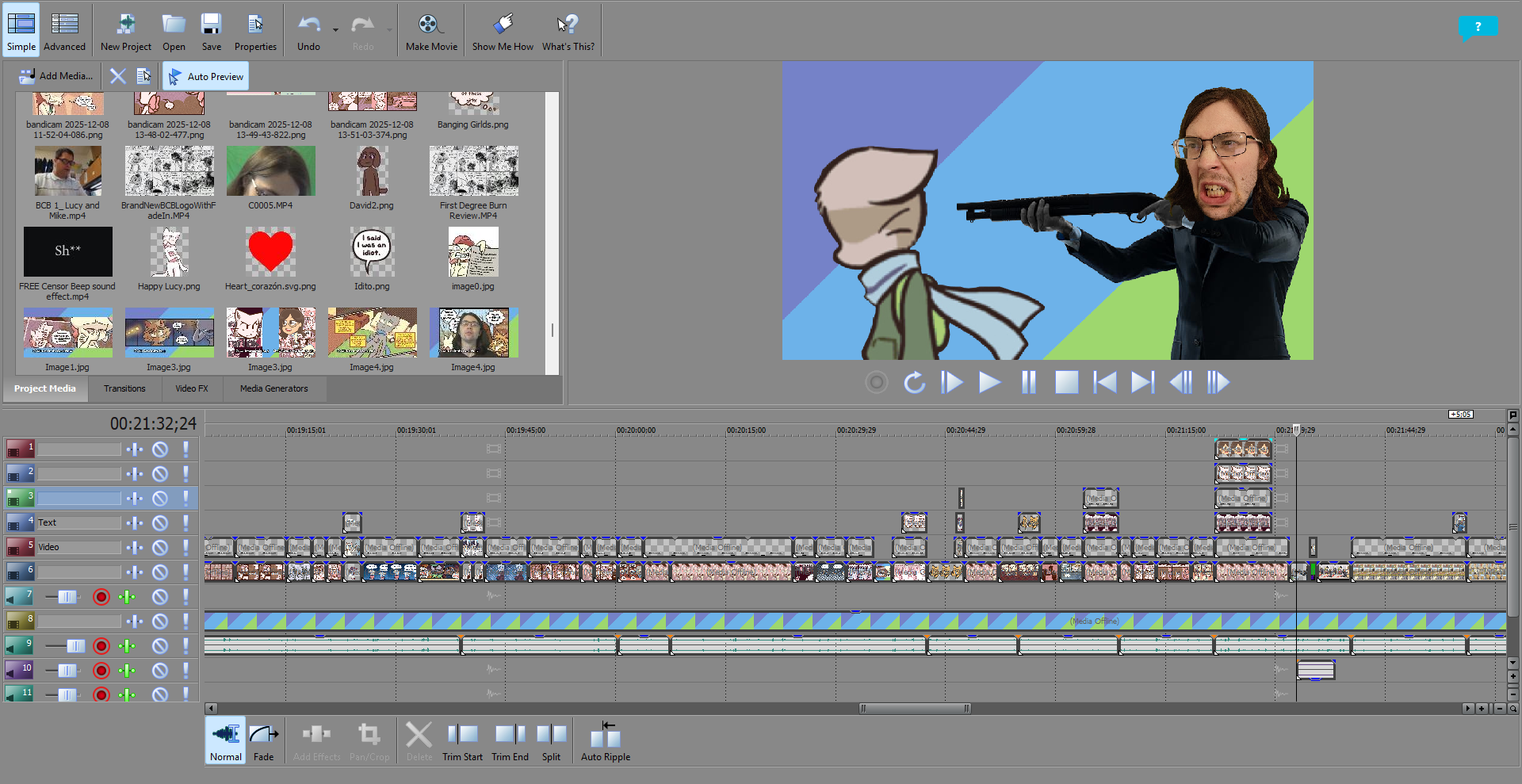This screenshot has height=784, width=1522.
Task: Switch to the Transitions tab
Action: [x=124, y=388]
